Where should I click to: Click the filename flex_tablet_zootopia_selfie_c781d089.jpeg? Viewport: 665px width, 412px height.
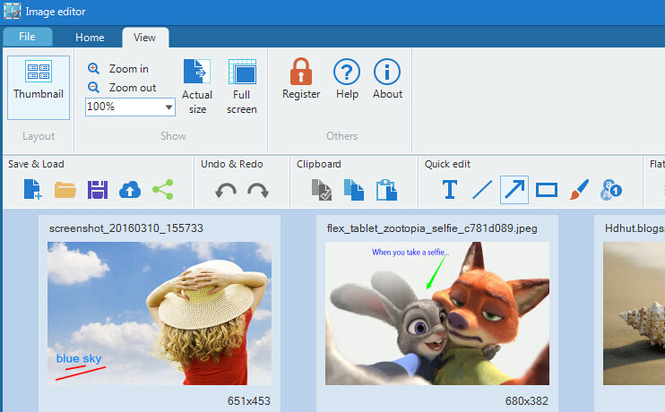click(x=432, y=228)
